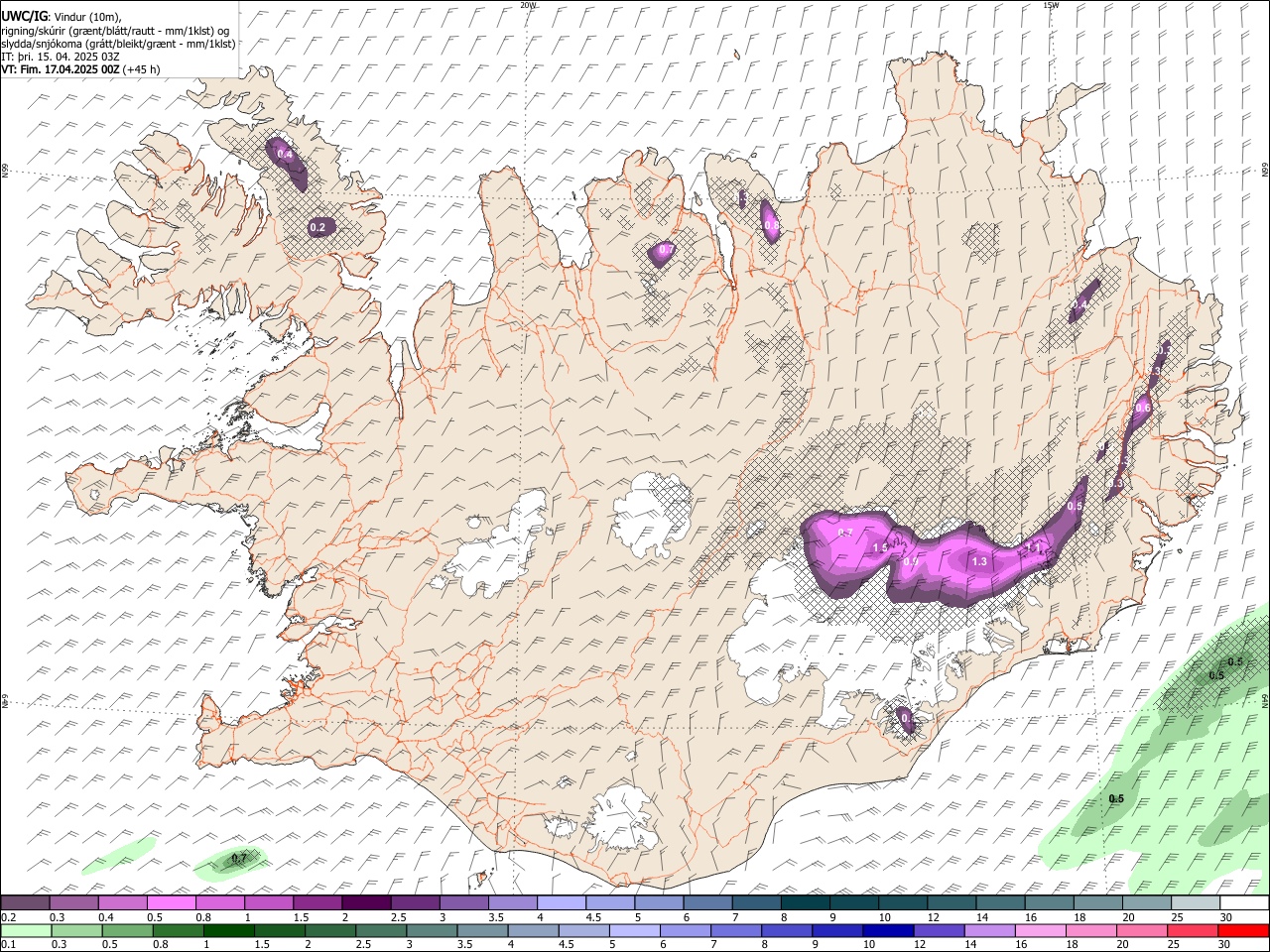1270x952 pixels.
Task: Select the 0.5 pink swatch in the snow scale
Action: click(171, 902)
